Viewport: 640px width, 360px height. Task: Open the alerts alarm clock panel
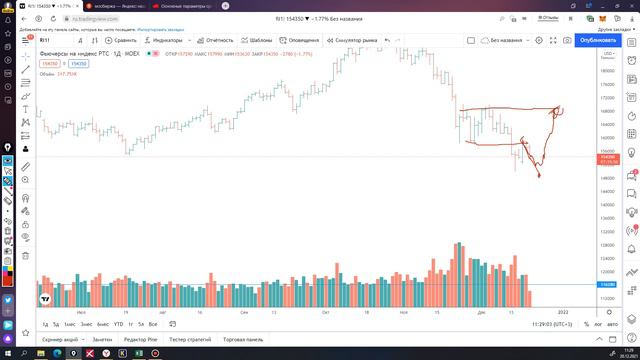[x=631, y=61]
